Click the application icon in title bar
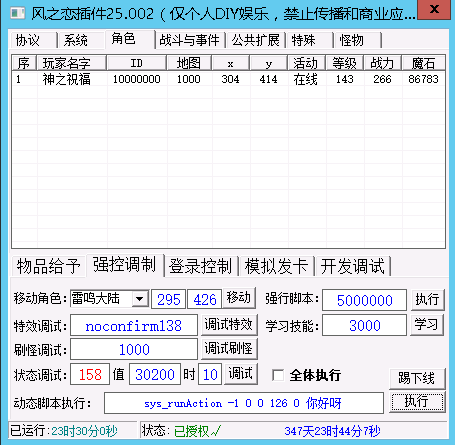The height and width of the screenshot is (445, 455). coord(18,13)
